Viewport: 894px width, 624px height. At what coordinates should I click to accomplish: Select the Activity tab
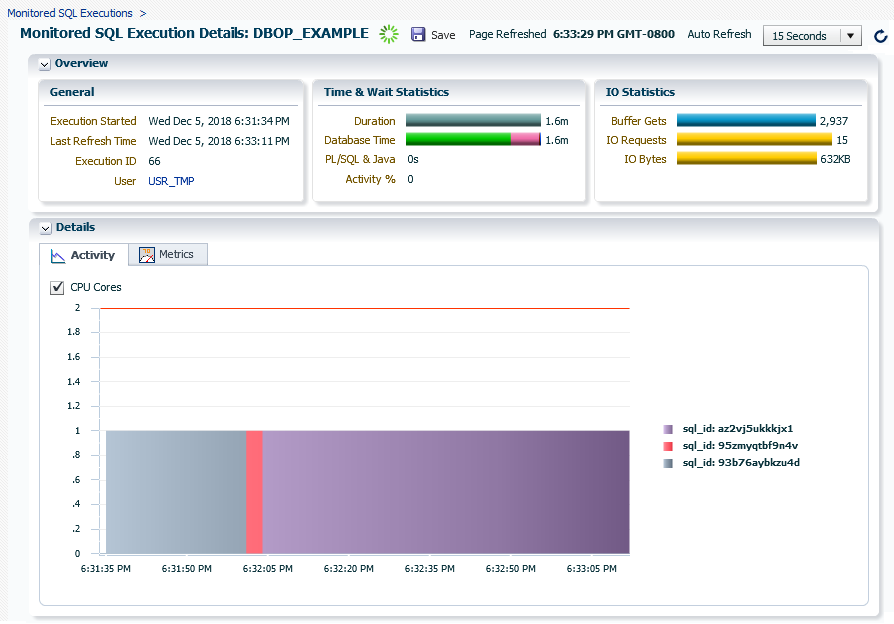[x=92, y=254]
